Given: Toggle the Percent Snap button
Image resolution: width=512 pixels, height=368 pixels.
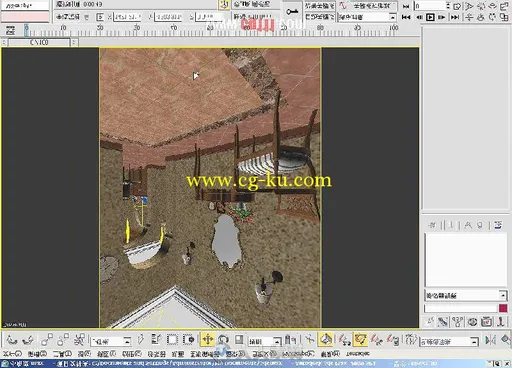Looking at the screenshot, I should (x=377, y=340).
